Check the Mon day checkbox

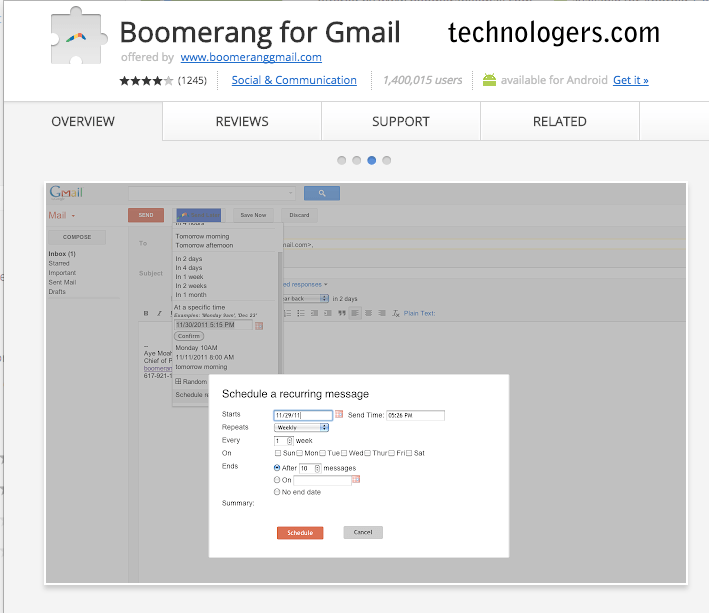tap(299, 453)
